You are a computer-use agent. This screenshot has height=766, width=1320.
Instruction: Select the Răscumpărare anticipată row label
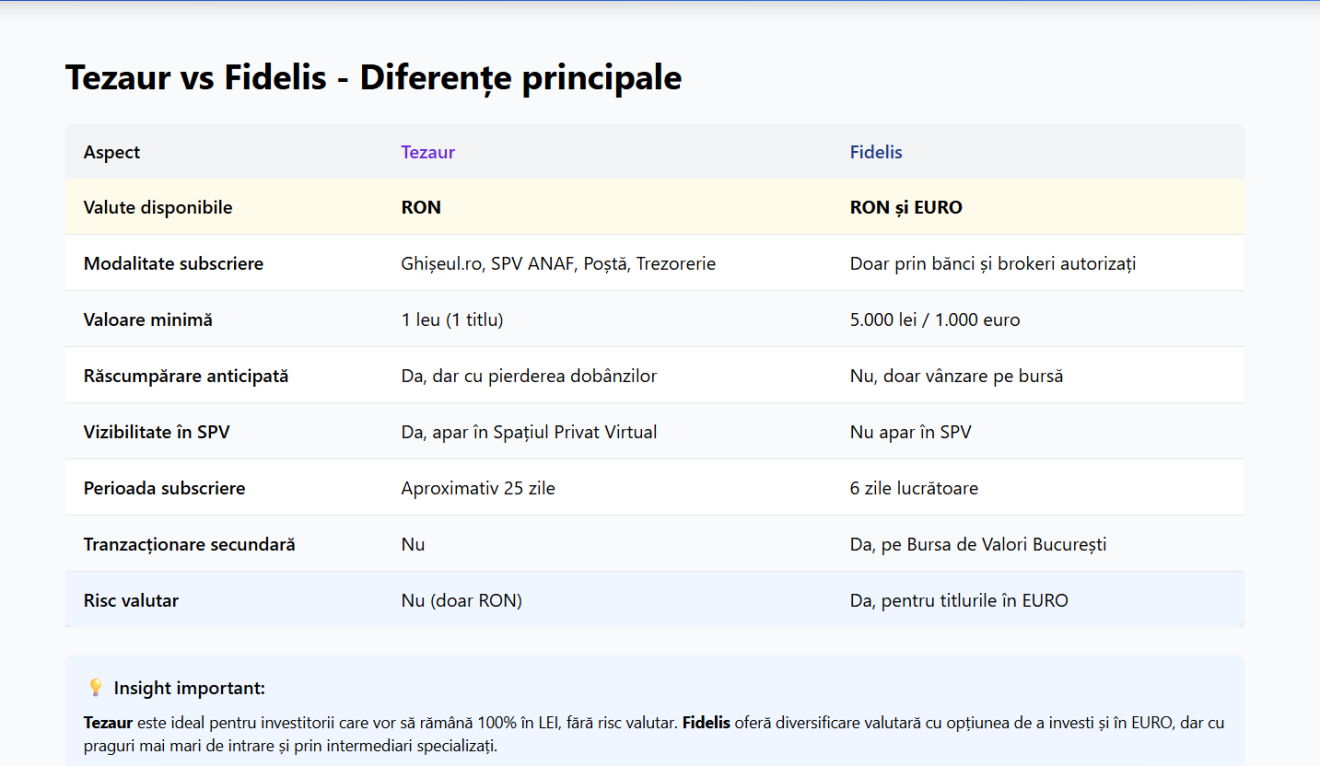(186, 376)
